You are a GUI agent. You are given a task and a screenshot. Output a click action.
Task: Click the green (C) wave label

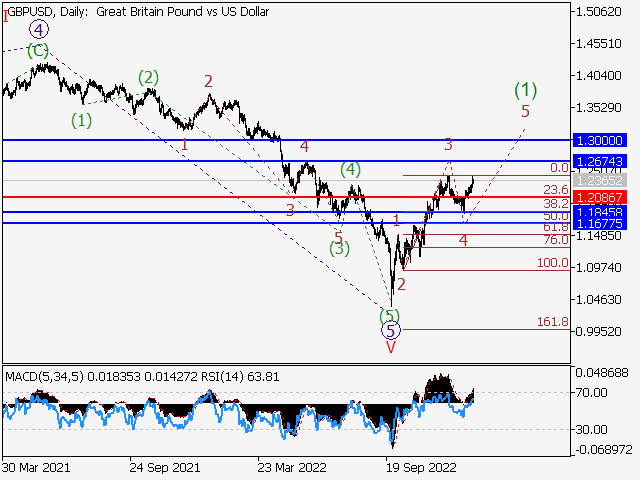pyautogui.click(x=38, y=51)
